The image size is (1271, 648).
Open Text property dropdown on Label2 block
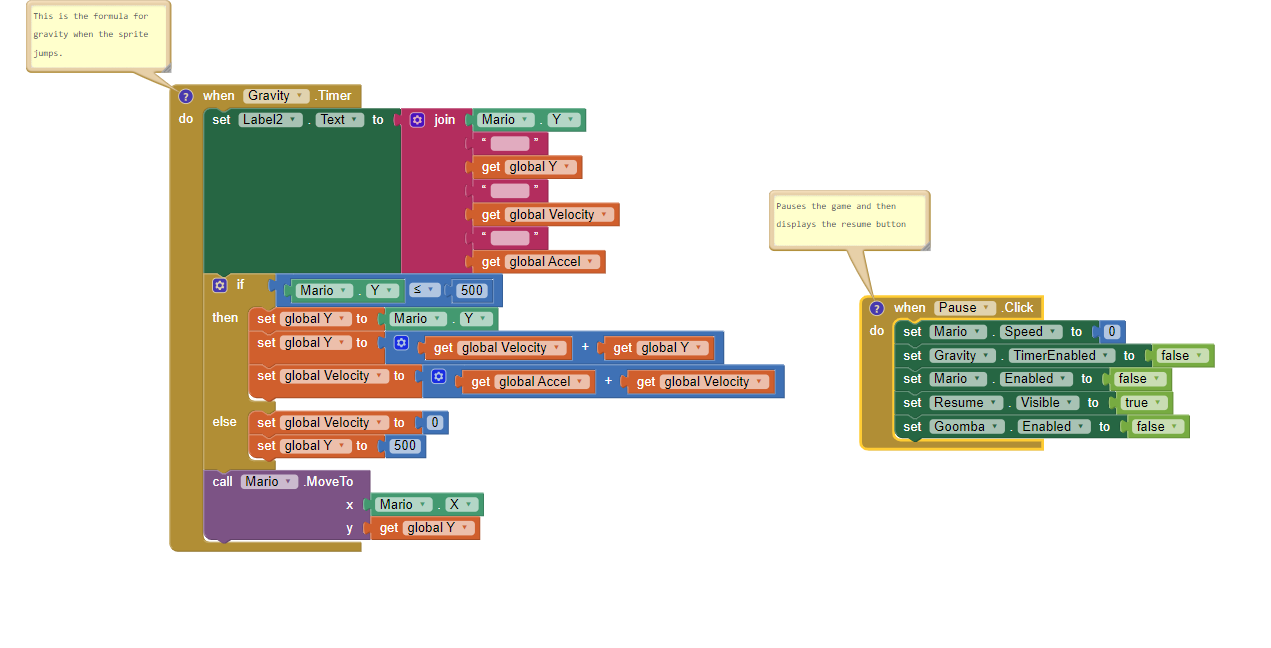[x=340, y=120]
